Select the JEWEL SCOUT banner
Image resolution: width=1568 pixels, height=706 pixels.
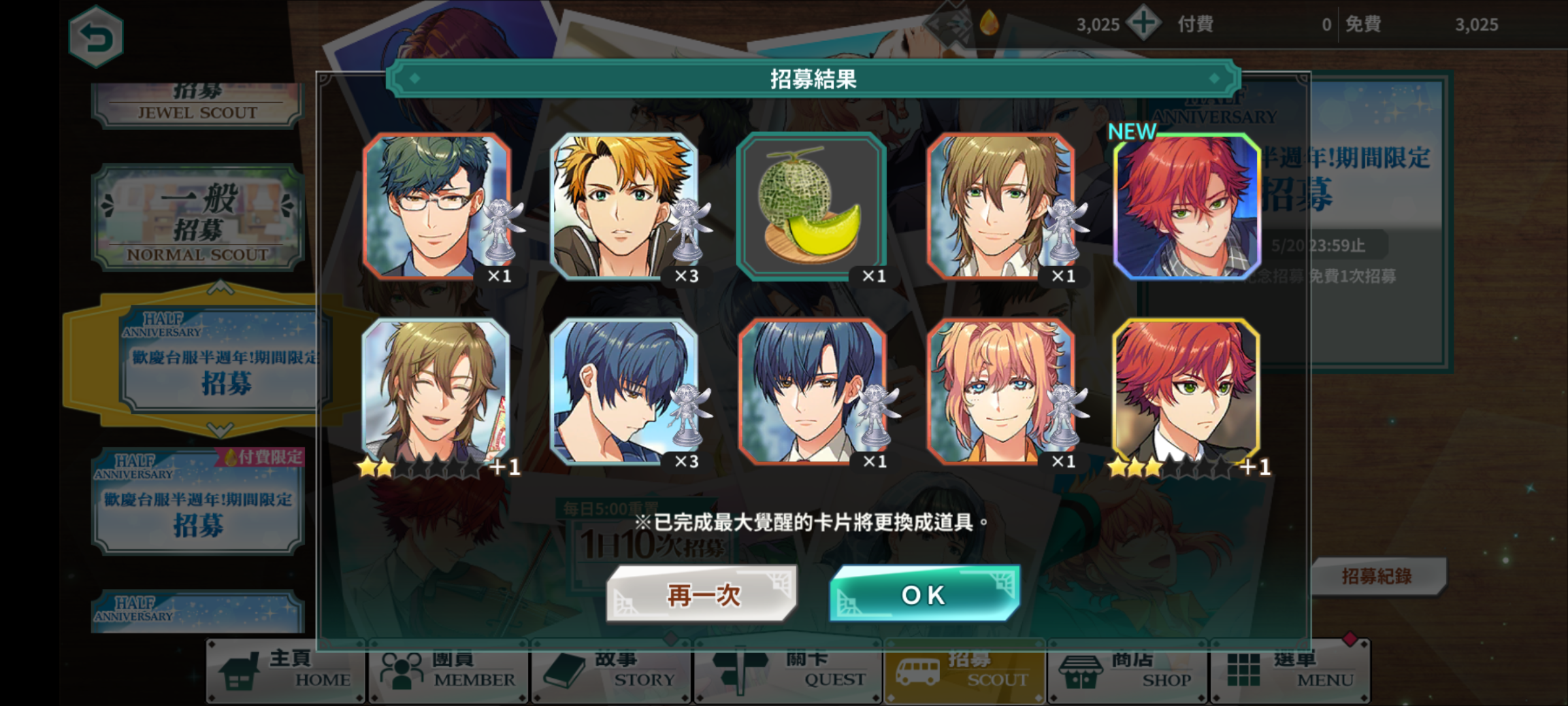click(x=198, y=105)
